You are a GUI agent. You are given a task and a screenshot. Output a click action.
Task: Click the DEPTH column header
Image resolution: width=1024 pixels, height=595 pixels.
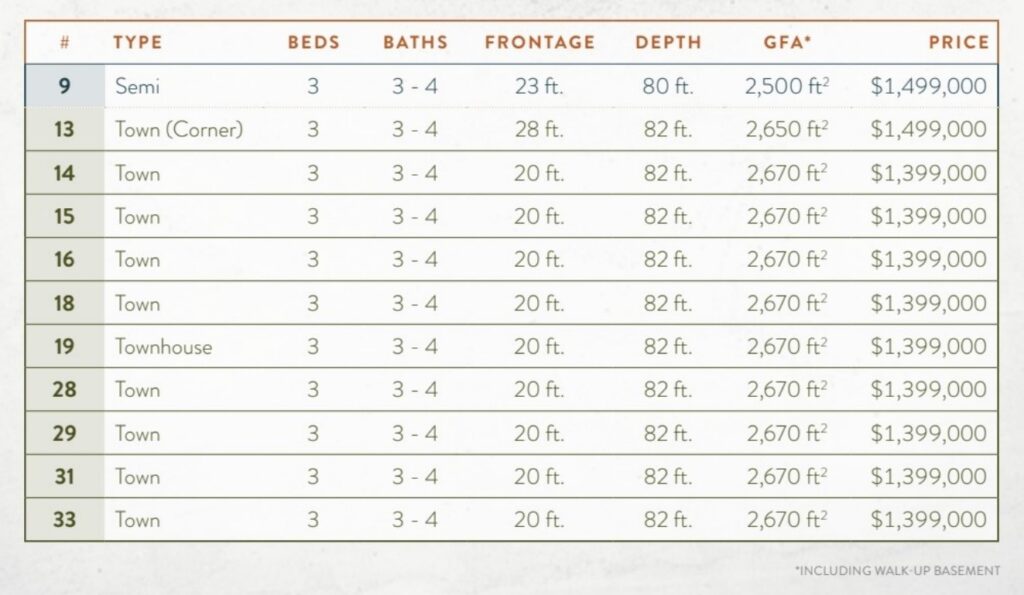668,42
